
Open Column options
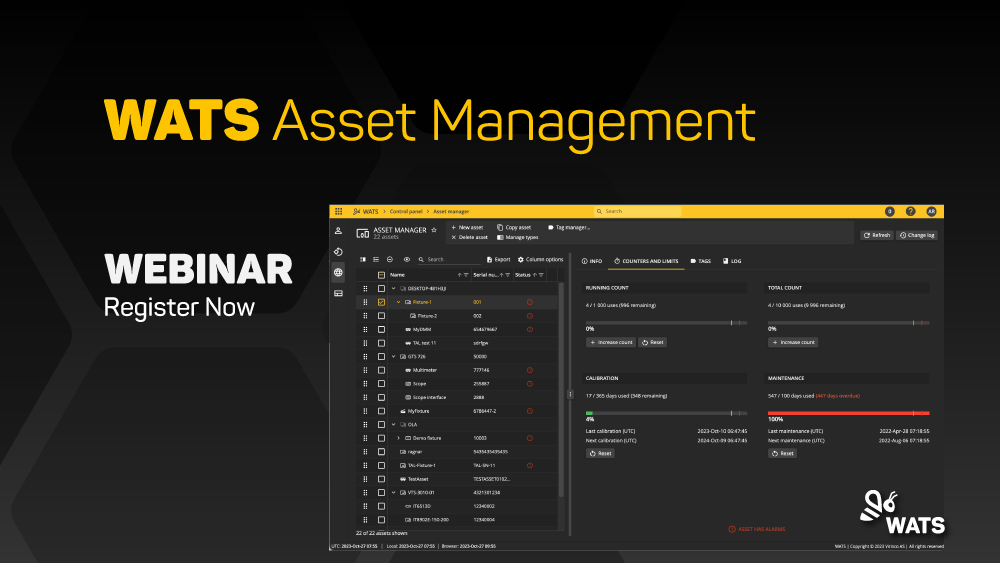tap(541, 260)
